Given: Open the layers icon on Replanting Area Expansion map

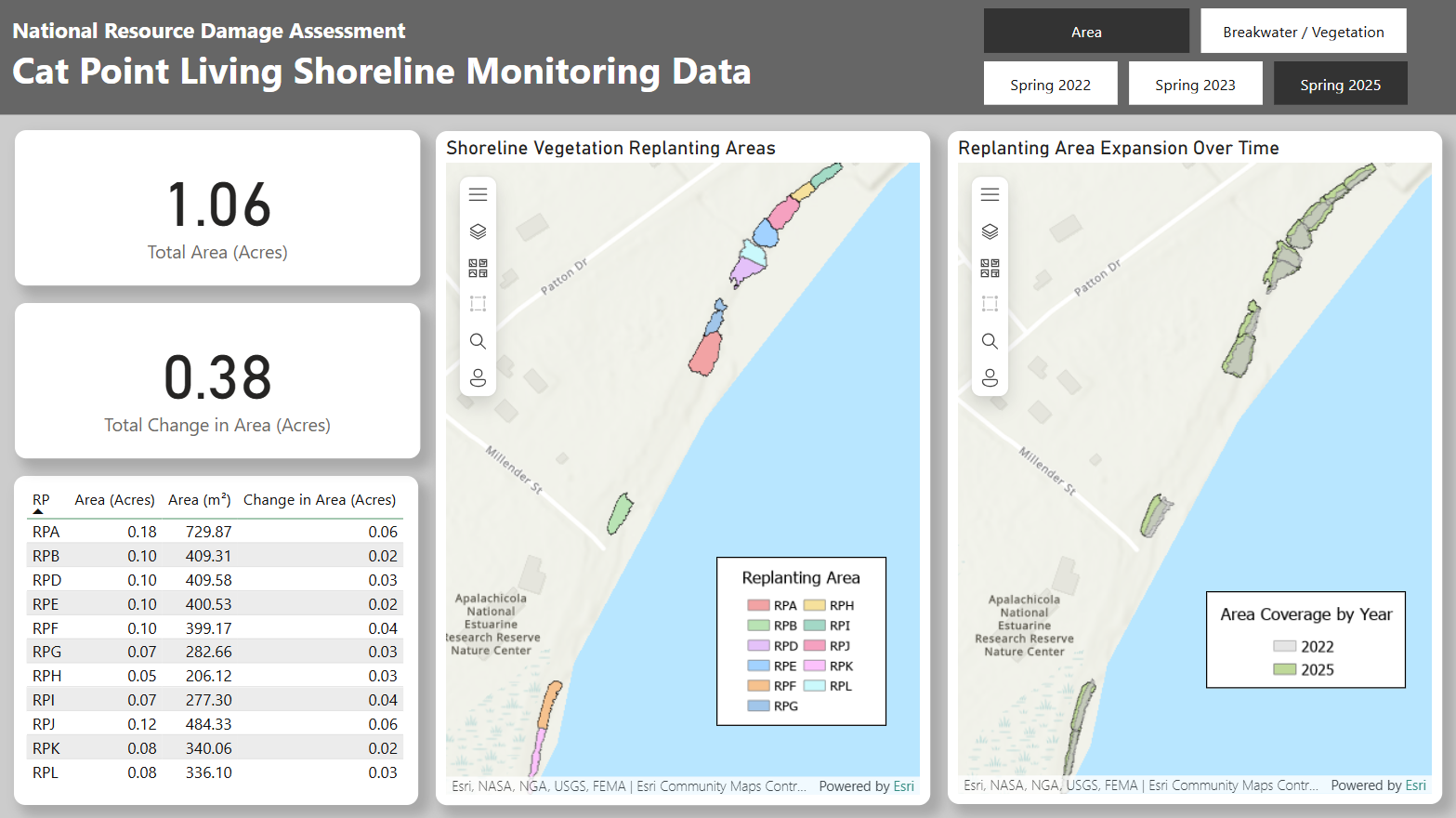Looking at the screenshot, I should click(990, 231).
